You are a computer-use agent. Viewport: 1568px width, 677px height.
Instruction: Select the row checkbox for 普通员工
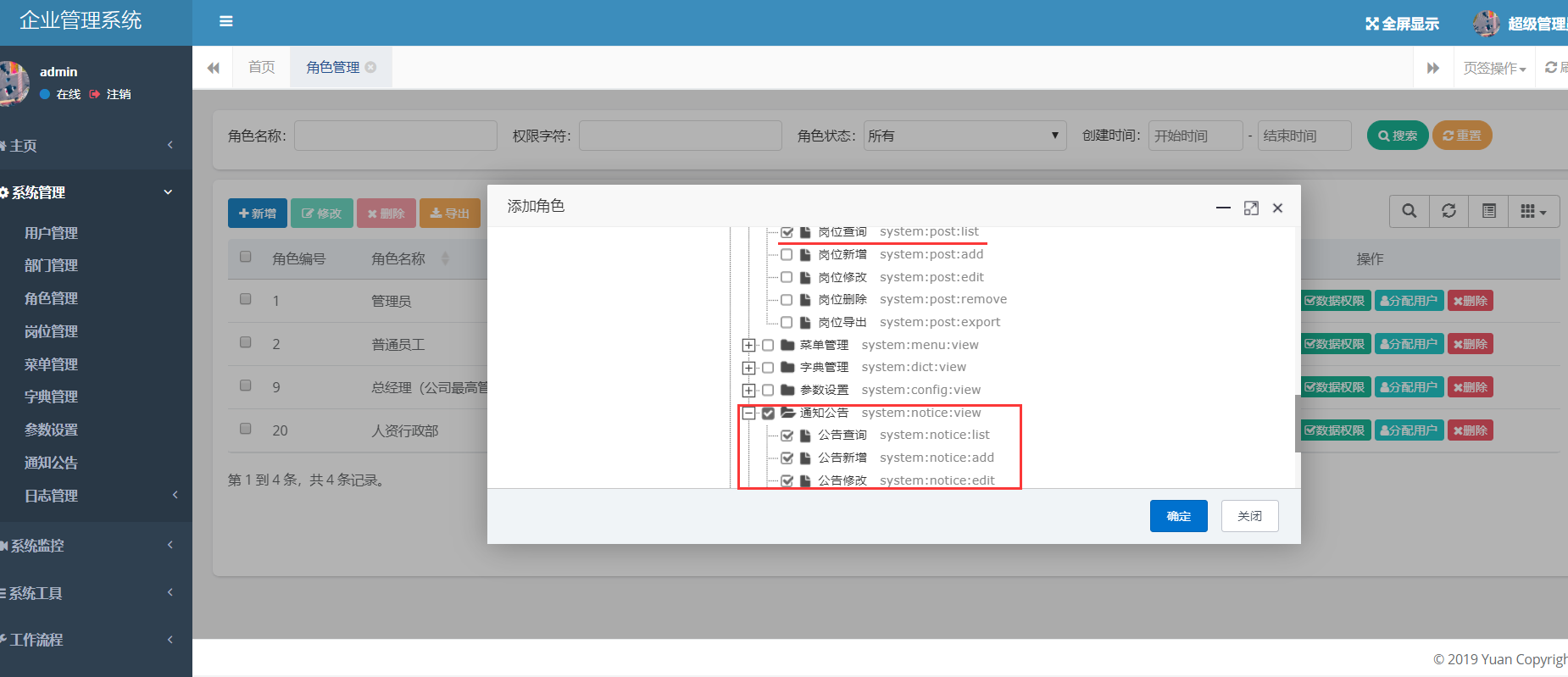(246, 342)
